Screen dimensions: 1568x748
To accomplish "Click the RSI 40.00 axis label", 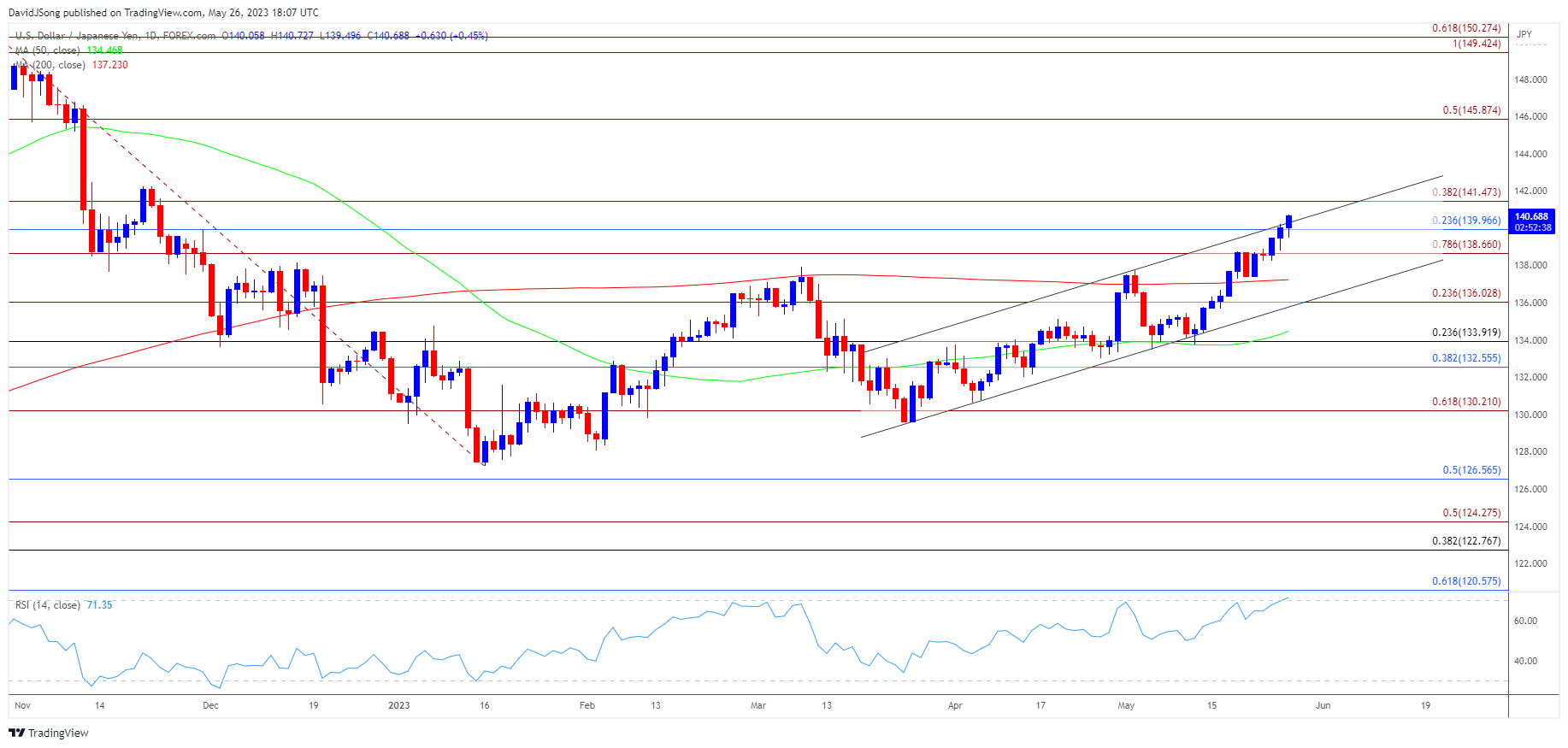I will [1525, 661].
